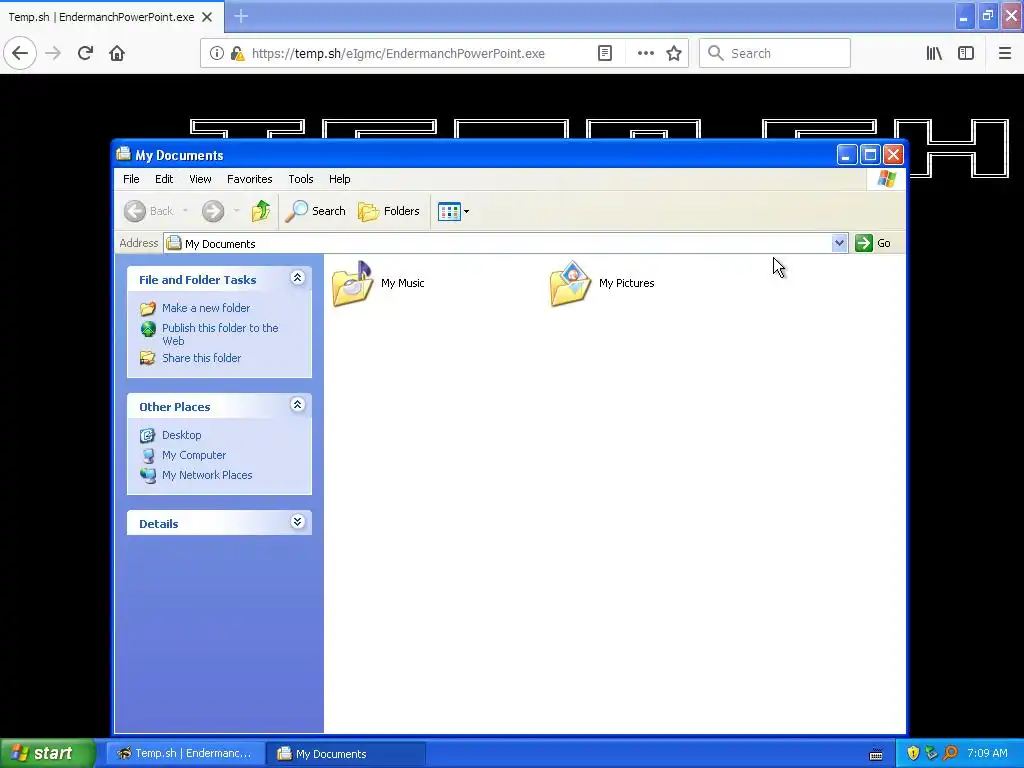Expand the Details panel
This screenshot has height=768, width=1024.
click(x=297, y=522)
